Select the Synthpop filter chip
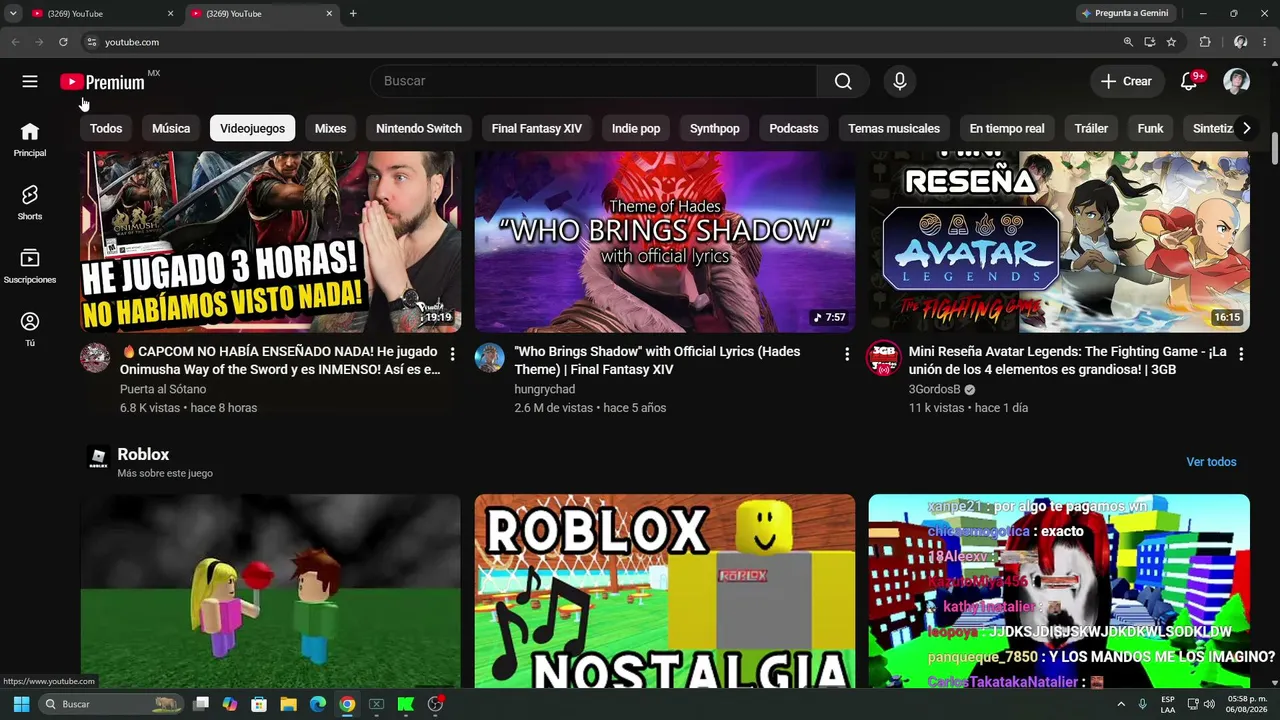Viewport: 1280px width, 720px height. pos(715,128)
